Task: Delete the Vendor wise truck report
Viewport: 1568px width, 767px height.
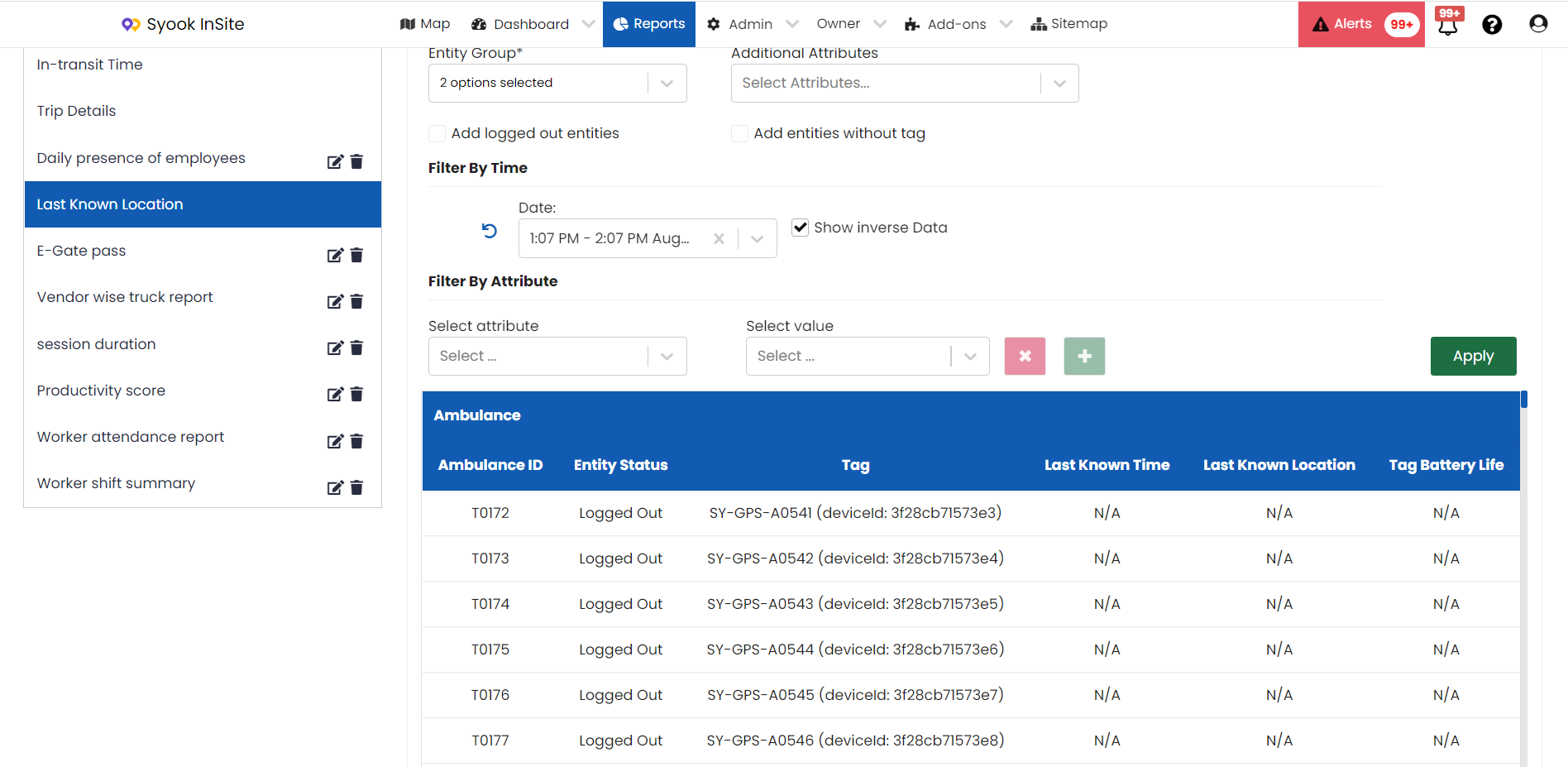Action: point(356,301)
